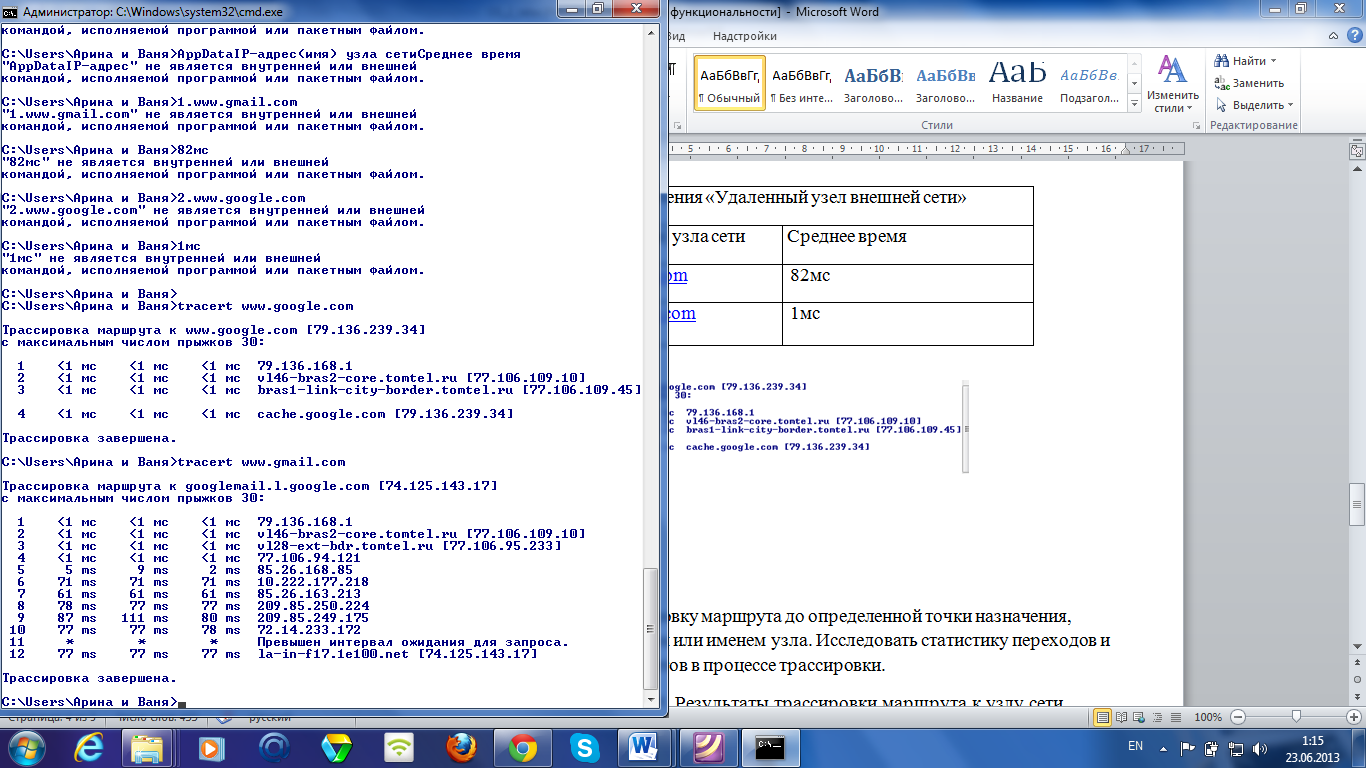Click the 100% zoom level in Word
The width and height of the screenshot is (1366, 768).
click(1208, 717)
